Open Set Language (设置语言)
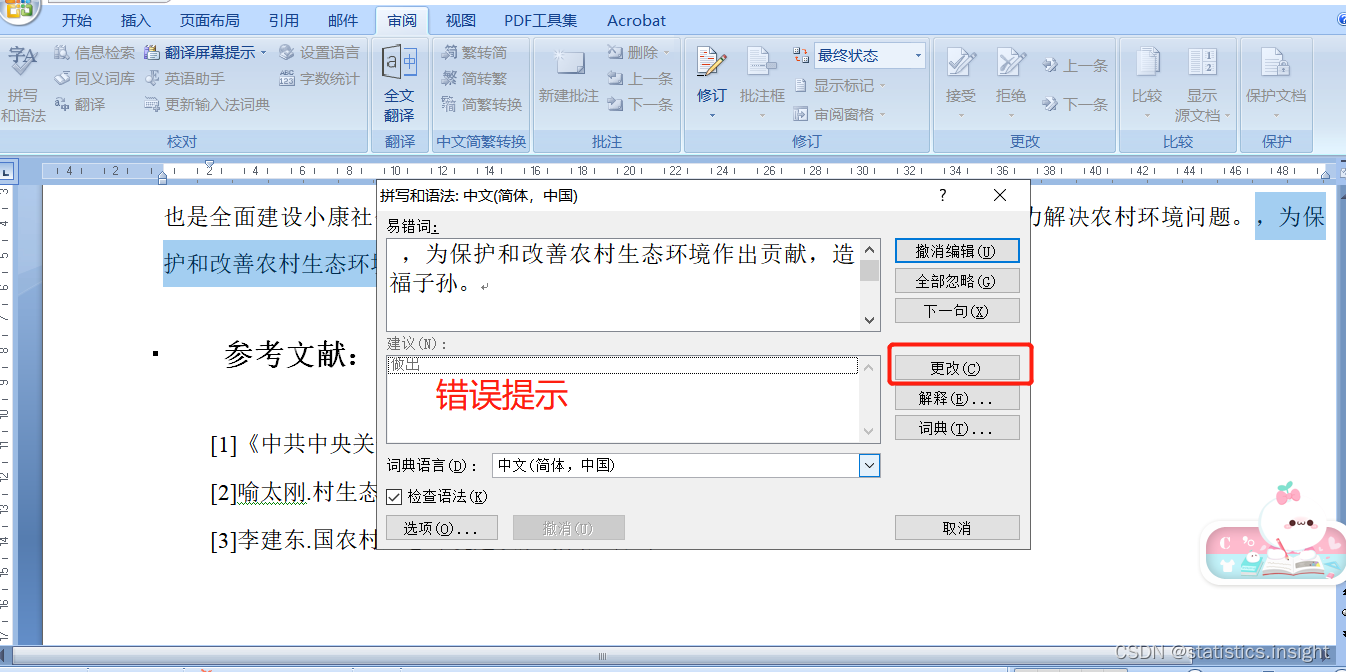1346x672 pixels. 319,52
